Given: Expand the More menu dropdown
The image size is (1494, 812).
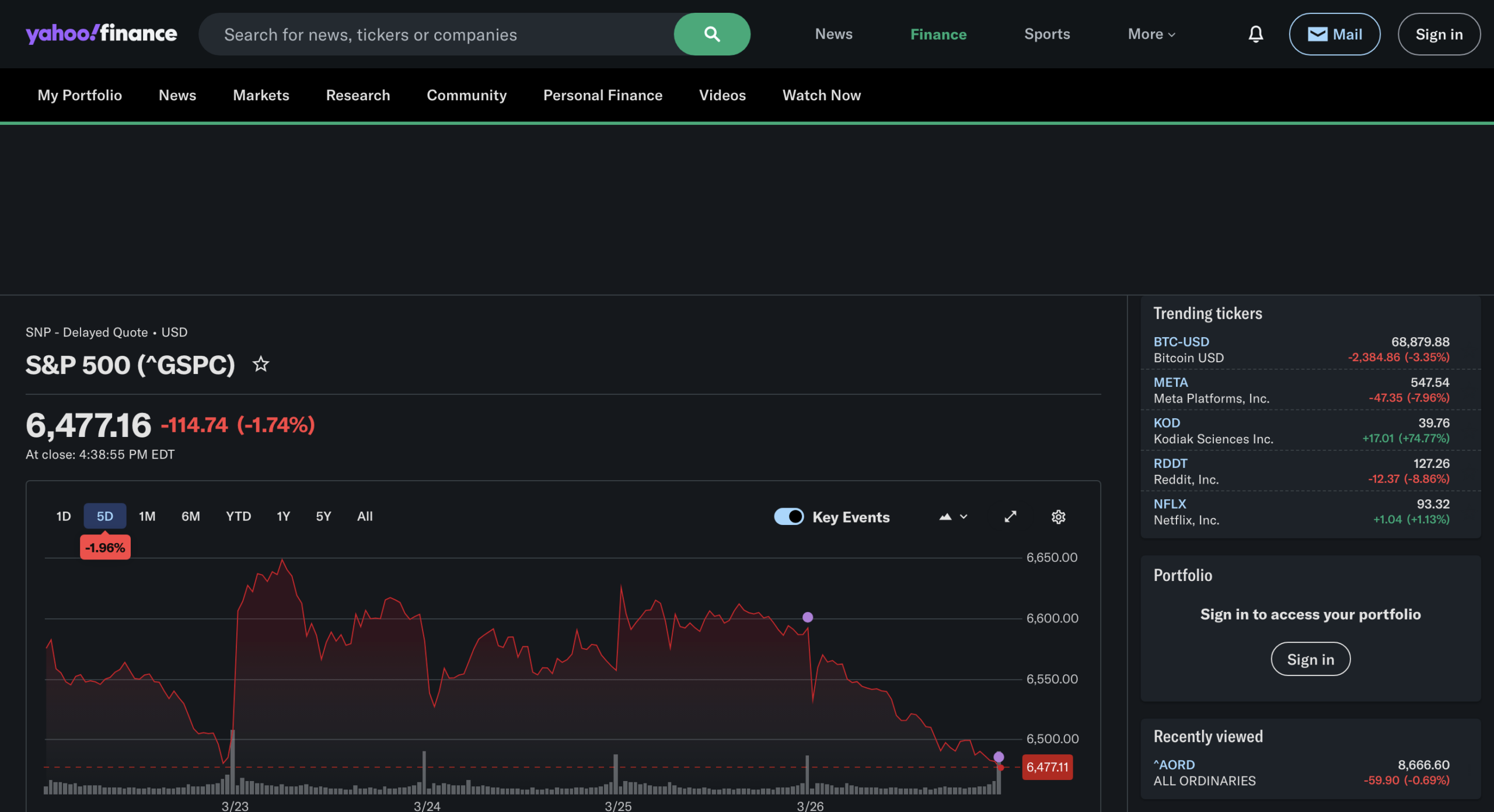Looking at the screenshot, I should (1151, 34).
